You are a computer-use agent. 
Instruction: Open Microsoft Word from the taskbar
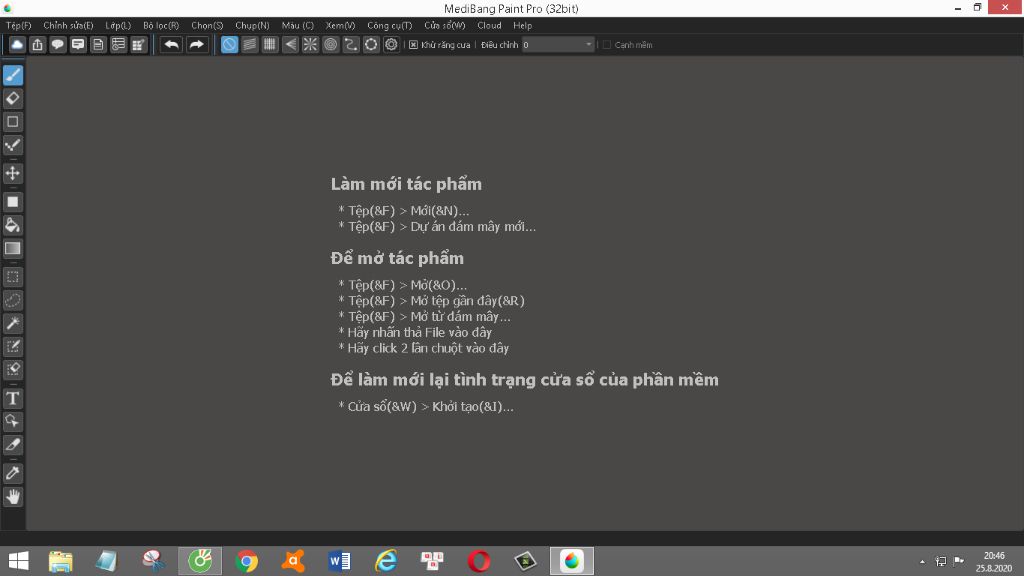340,561
